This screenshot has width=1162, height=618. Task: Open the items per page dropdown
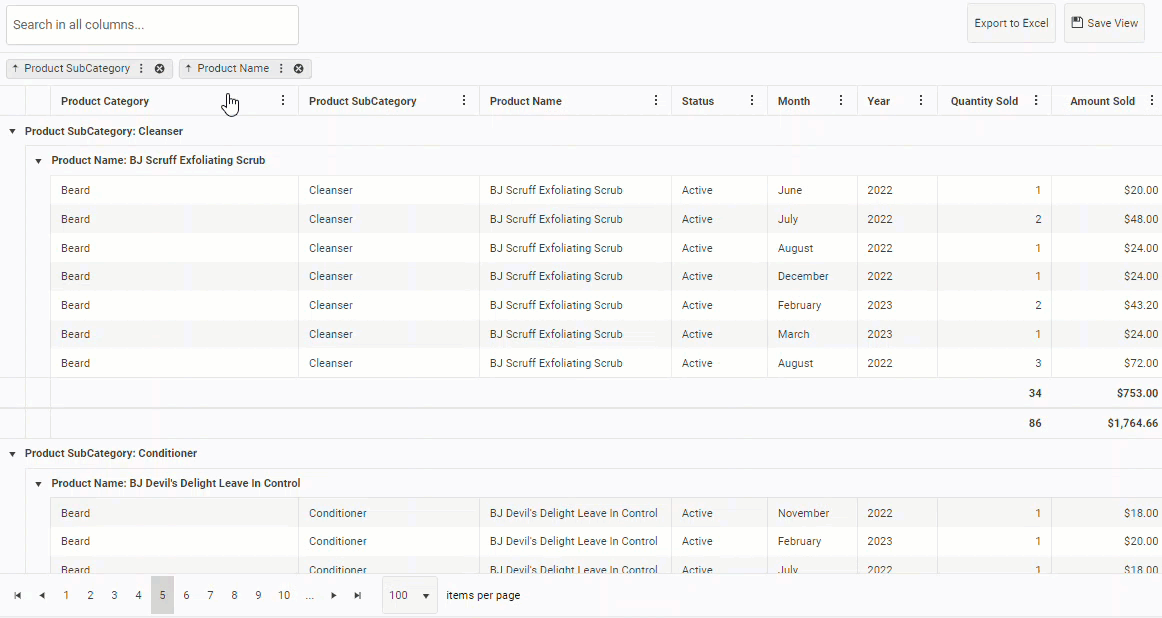(410, 595)
